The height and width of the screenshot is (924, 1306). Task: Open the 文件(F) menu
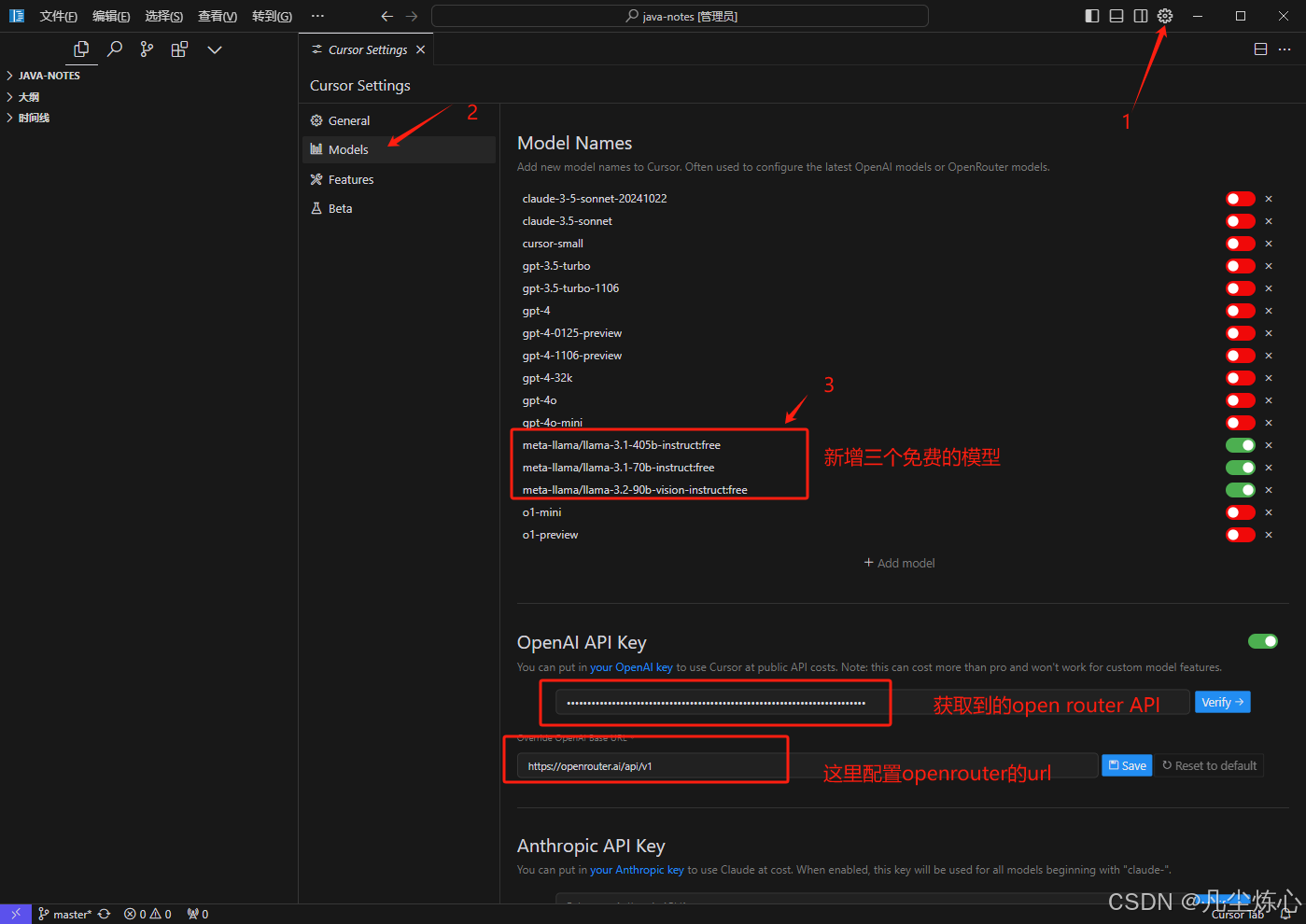pyautogui.click(x=58, y=16)
